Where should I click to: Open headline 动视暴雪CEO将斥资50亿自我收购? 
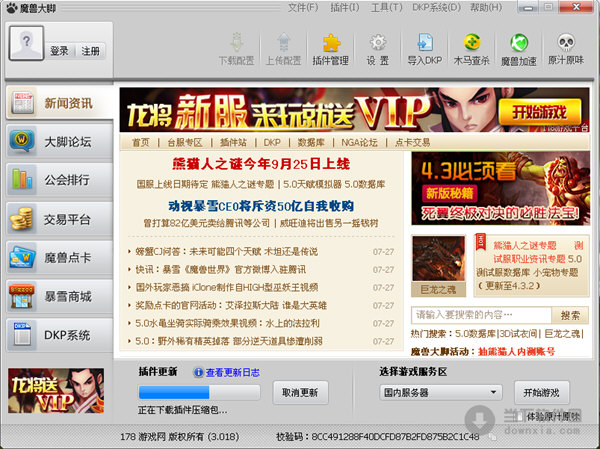pos(261,206)
